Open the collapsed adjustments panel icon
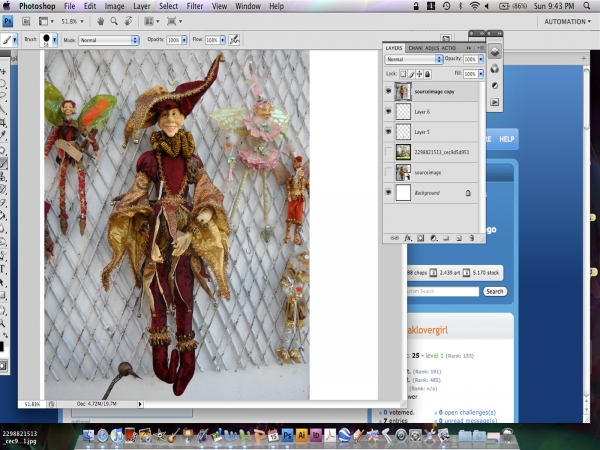The image size is (600, 450). pyautogui.click(x=494, y=85)
